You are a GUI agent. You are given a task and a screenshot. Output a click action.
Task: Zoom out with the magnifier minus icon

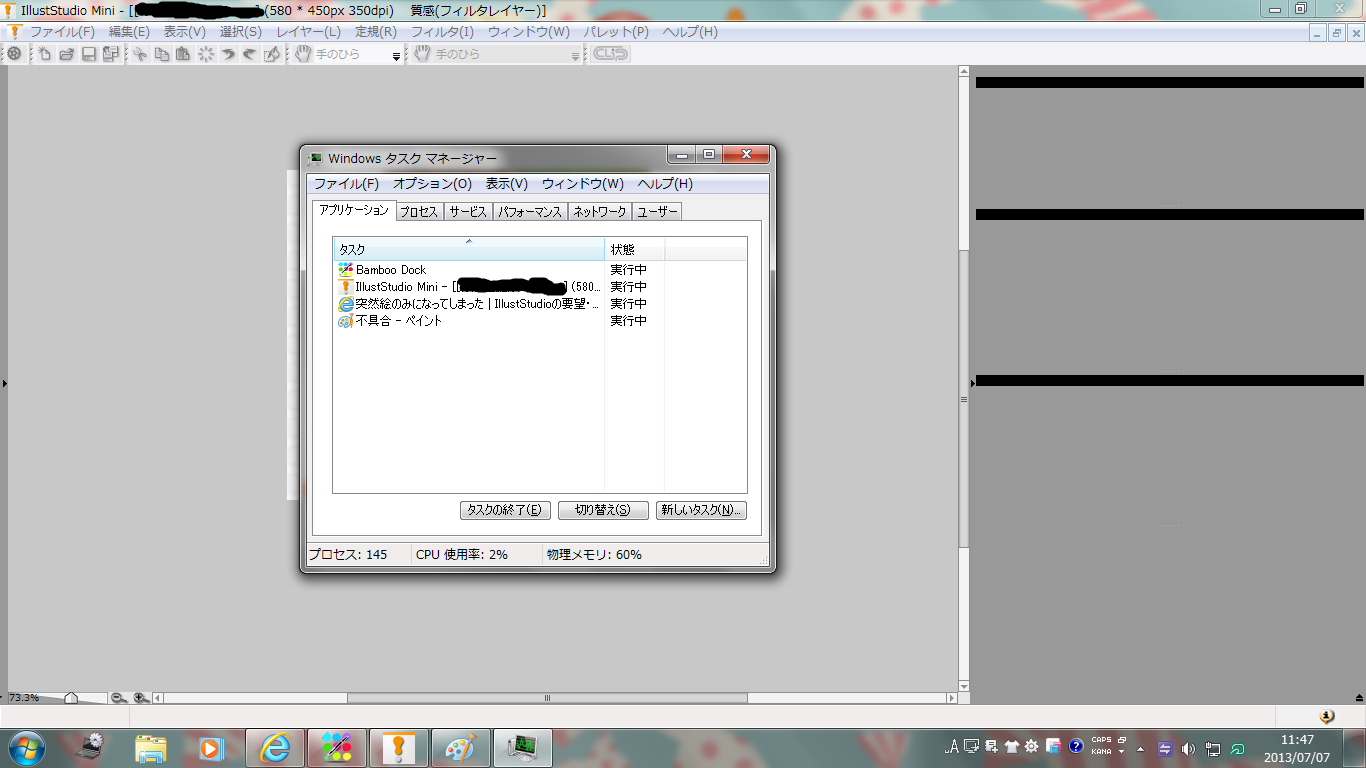[118, 698]
